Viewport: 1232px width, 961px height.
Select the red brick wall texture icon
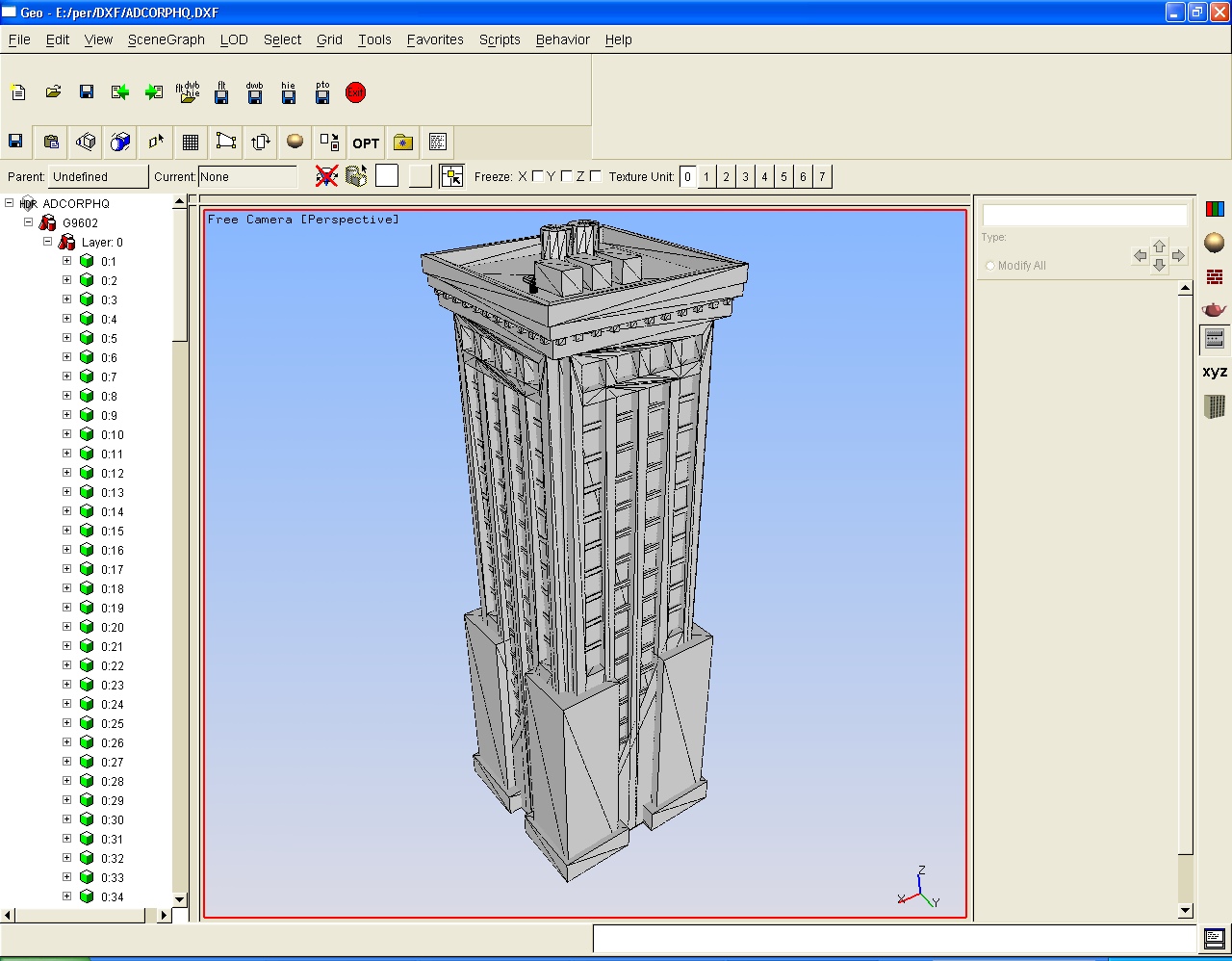1215,277
